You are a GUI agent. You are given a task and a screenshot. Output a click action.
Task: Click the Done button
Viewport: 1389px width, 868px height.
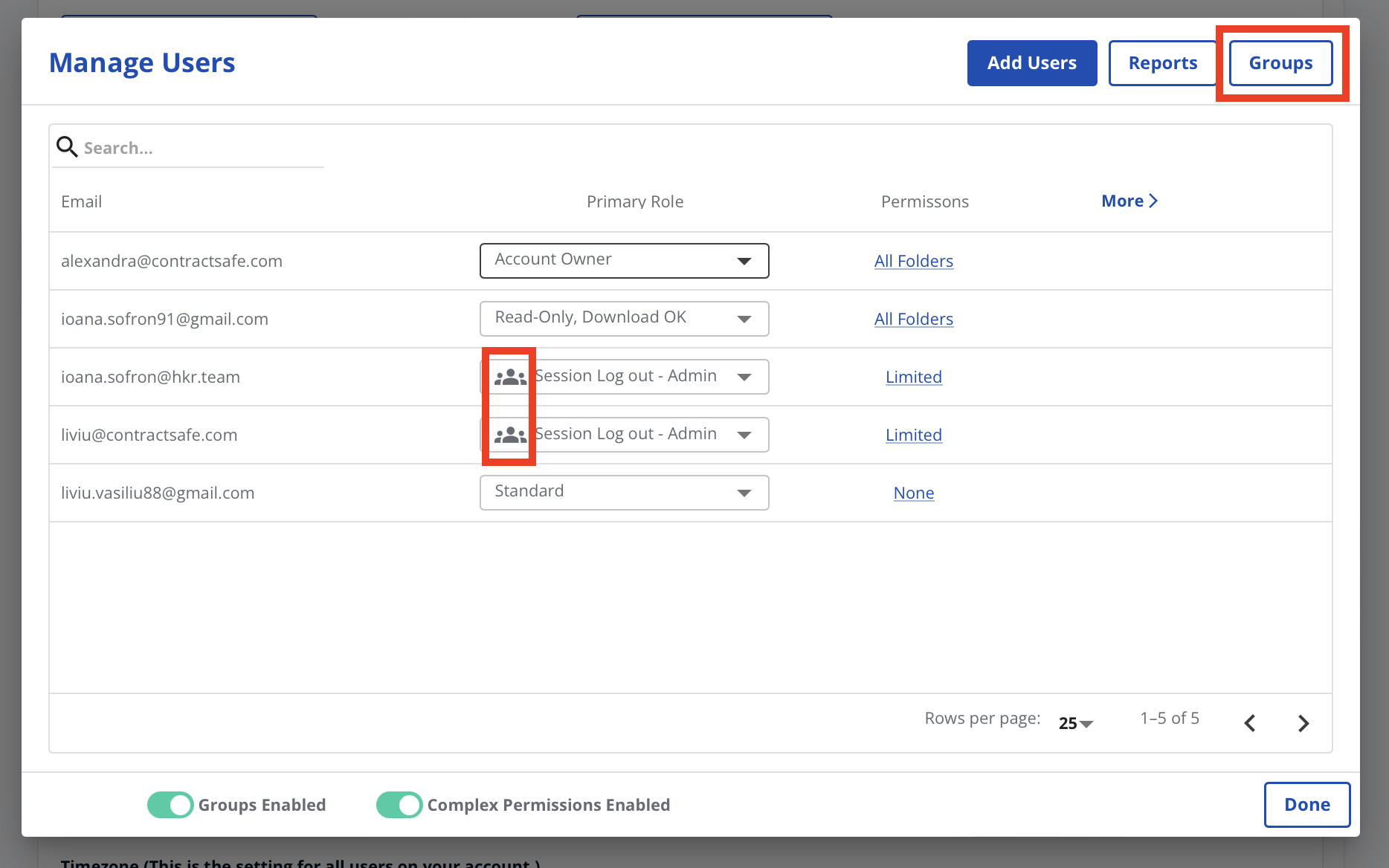point(1306,804)
